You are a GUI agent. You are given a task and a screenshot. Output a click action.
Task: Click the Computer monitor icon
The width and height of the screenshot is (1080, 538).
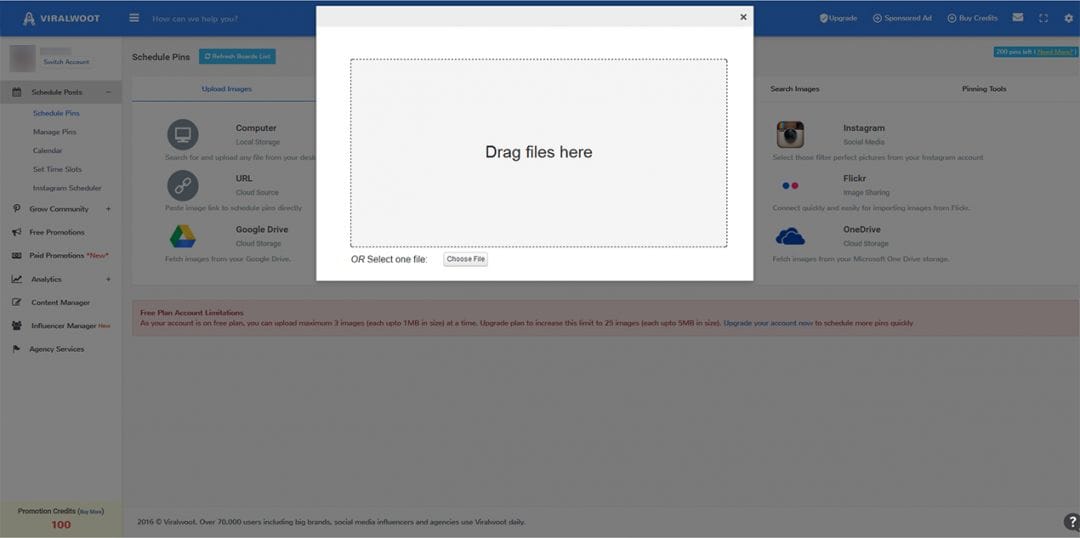coord(183,134)
